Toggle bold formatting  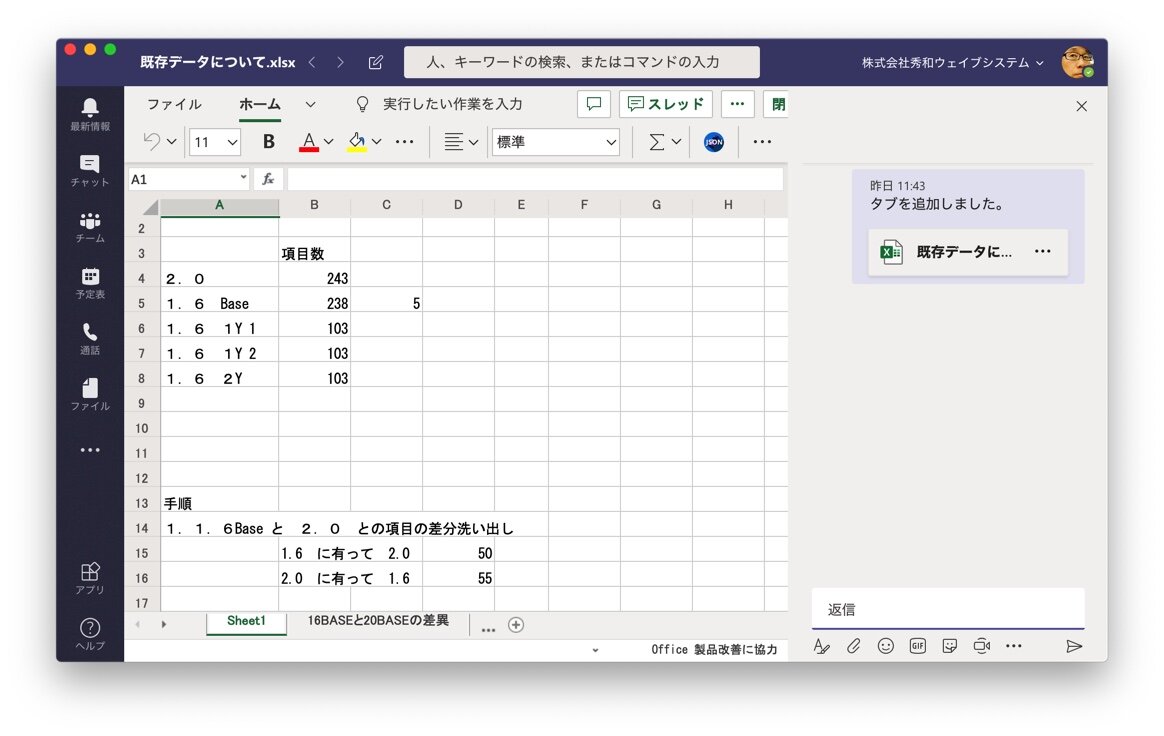click(268, 142)
